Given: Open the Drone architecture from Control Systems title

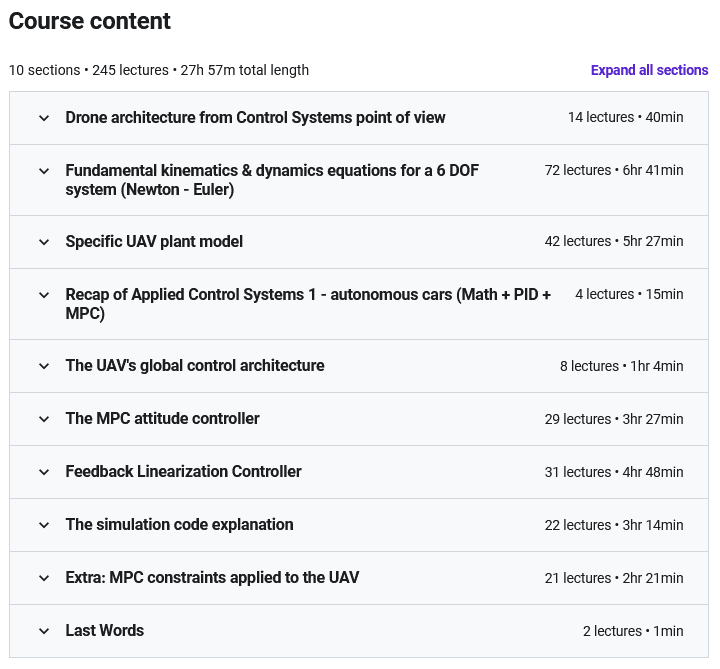Looking at the screenshot, I should [255, 118].
